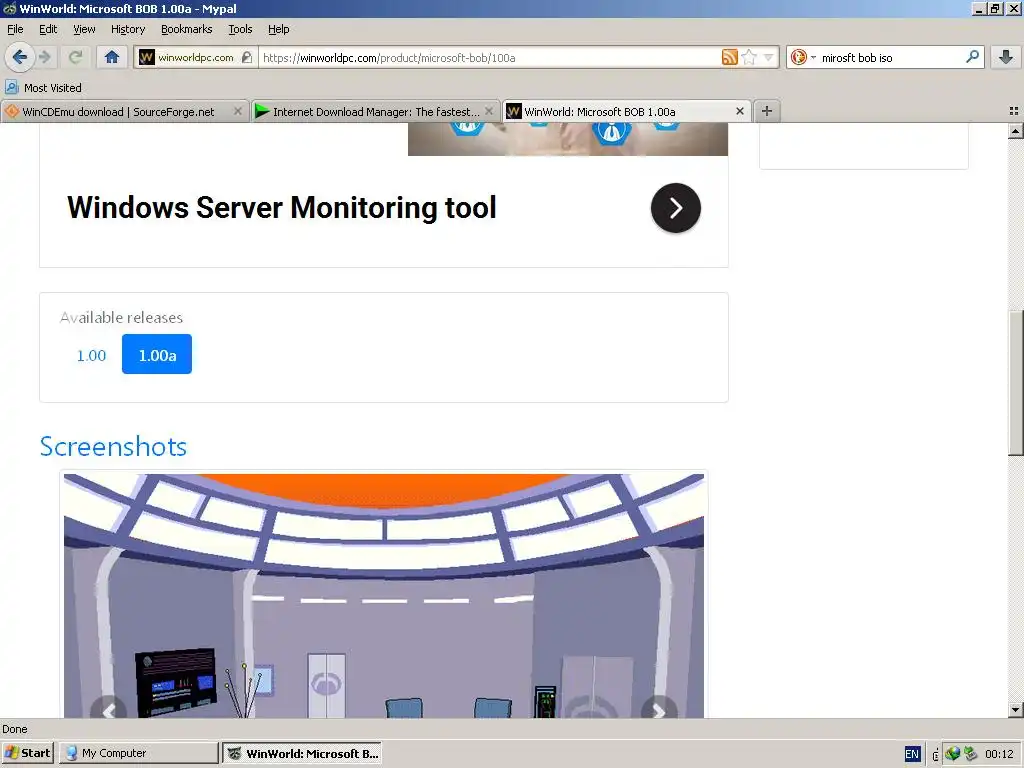1024x768 pixels.
Task: Click the vertical scrollbar thumb
Action: [1015, 383]
